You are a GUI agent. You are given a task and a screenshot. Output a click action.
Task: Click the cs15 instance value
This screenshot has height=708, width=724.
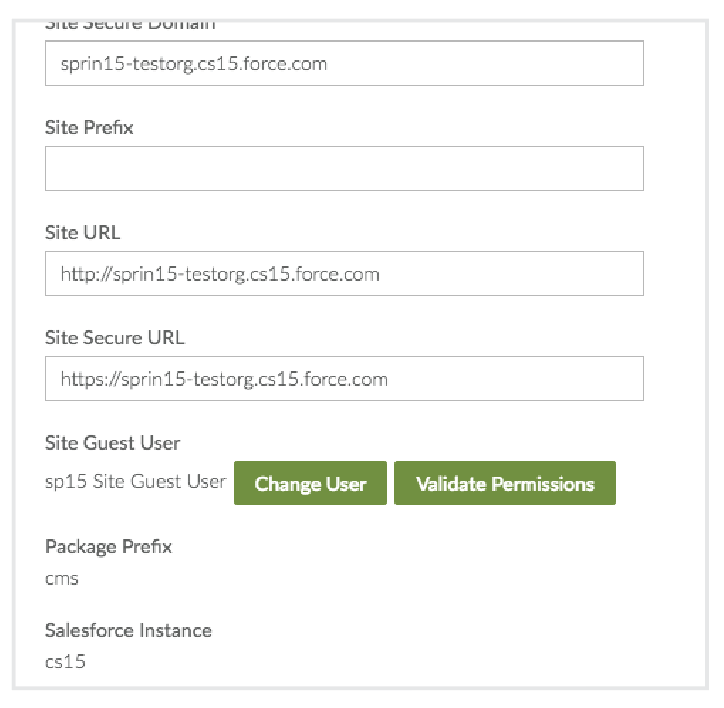point(65,662)
